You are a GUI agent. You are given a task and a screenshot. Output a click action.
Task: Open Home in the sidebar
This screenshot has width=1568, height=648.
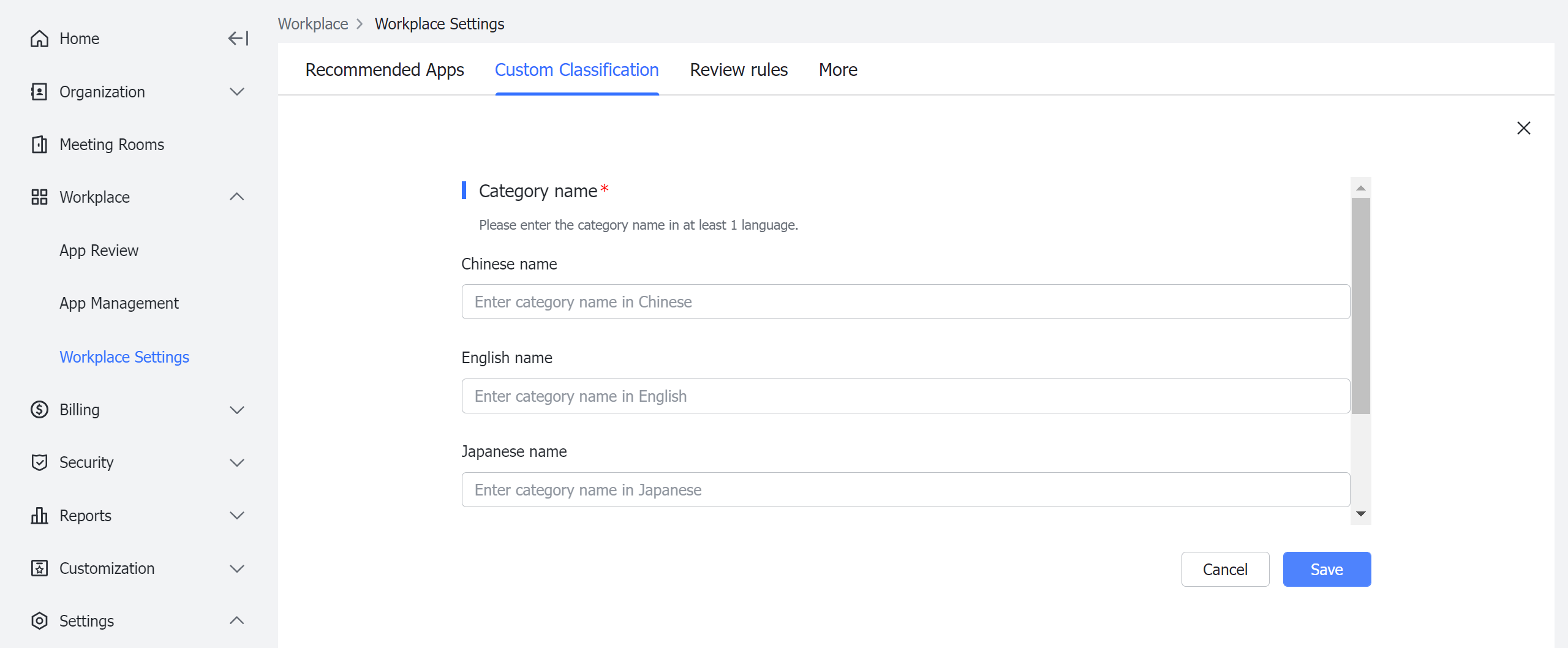coord(80,39)
